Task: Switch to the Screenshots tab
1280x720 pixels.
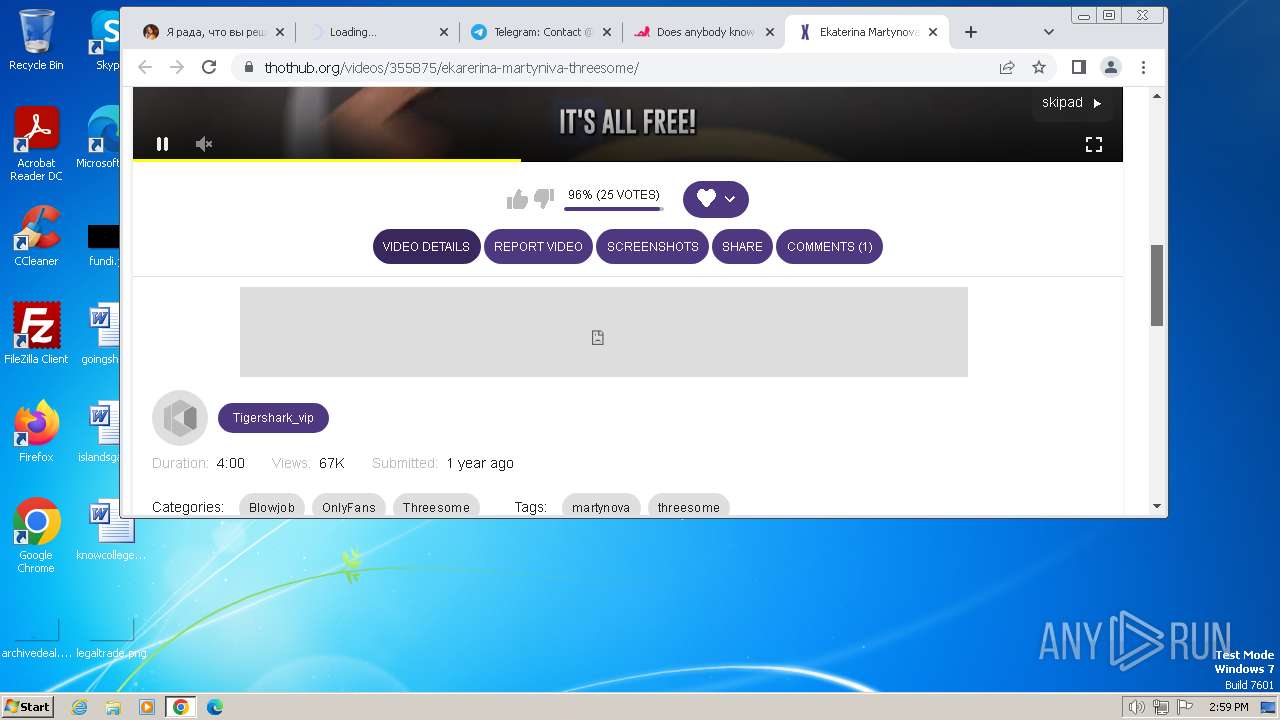Action: point(653,247)
